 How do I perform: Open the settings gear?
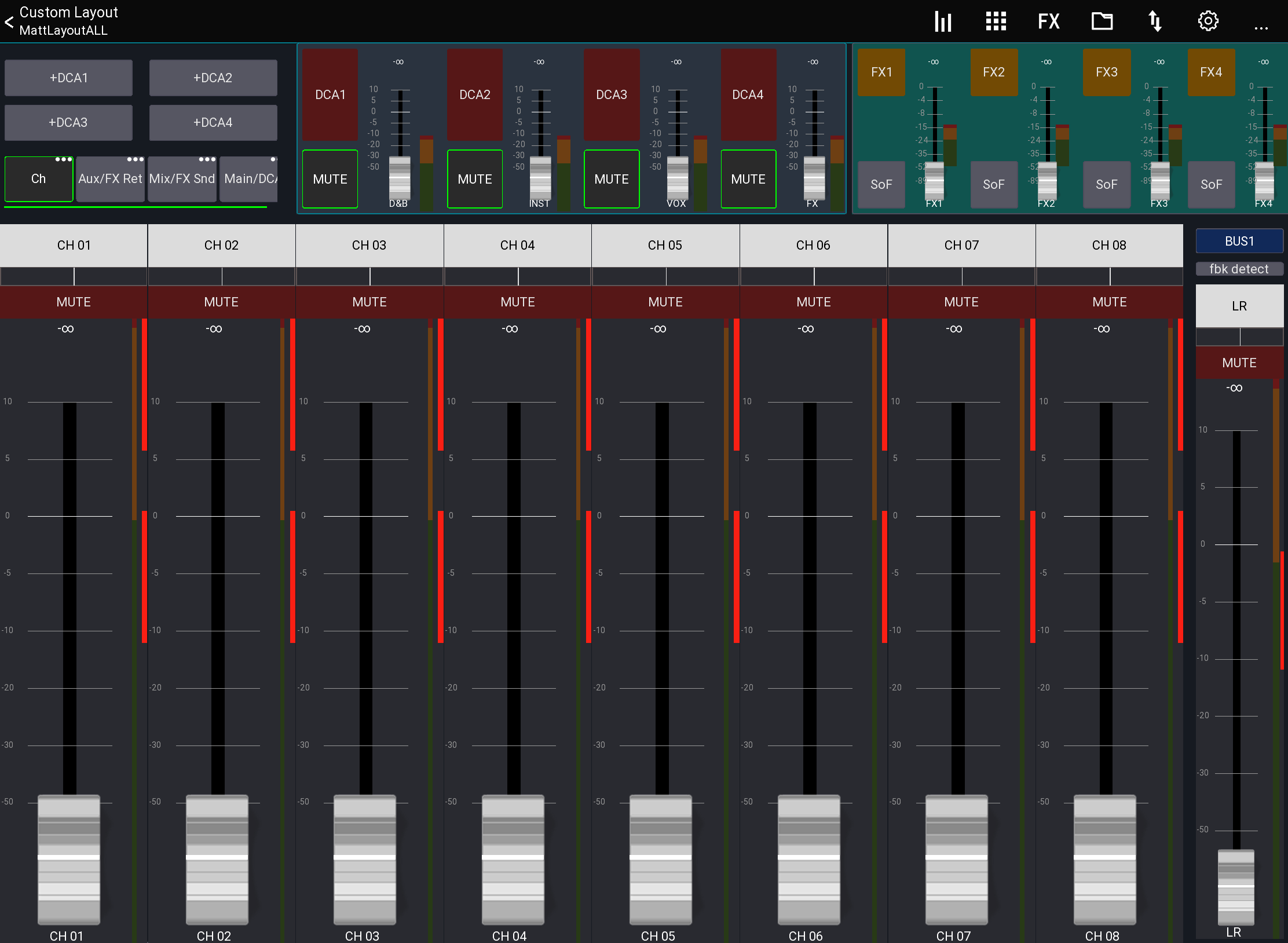point(1208,21)
